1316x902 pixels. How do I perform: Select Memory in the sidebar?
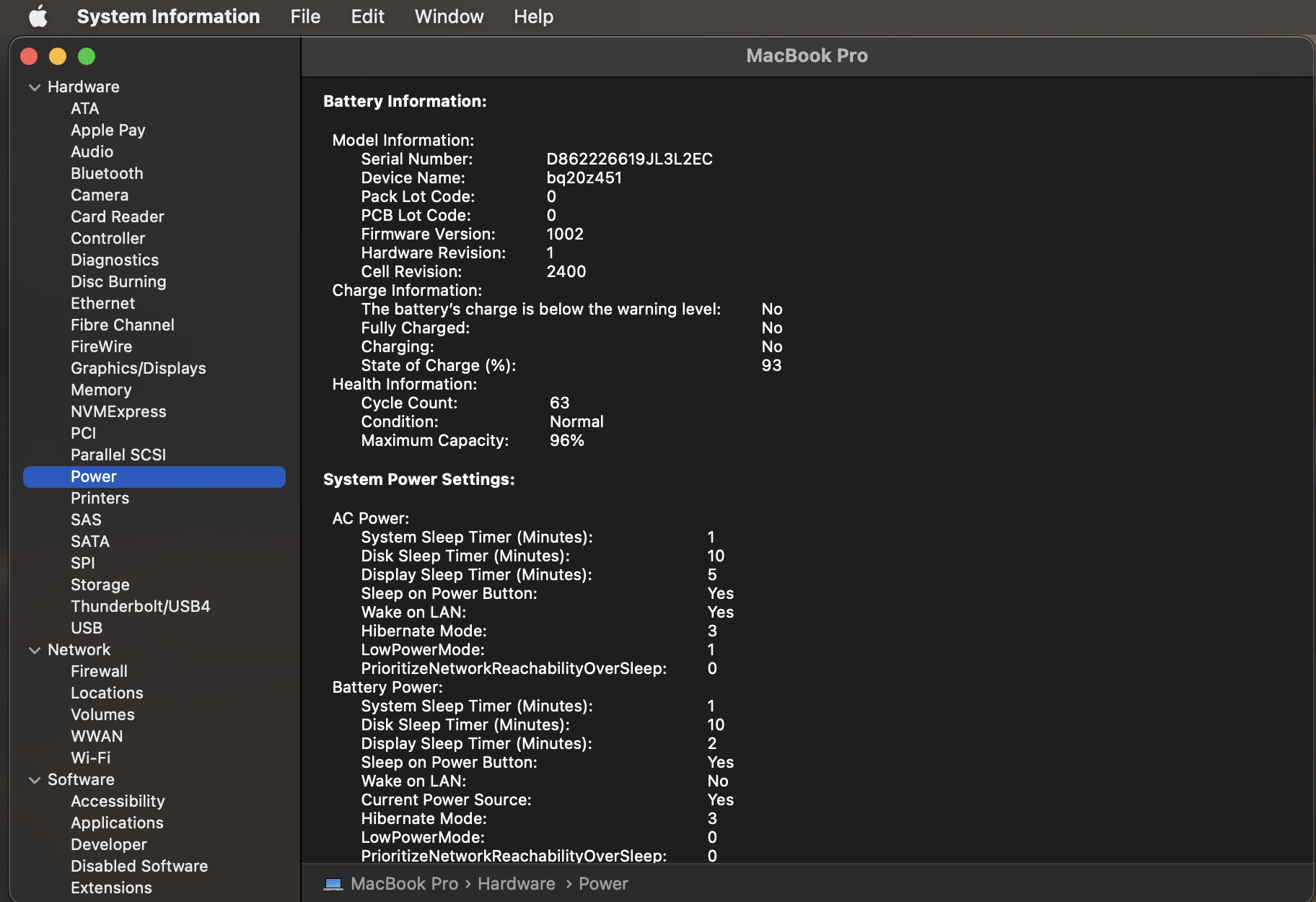click(x=101, y=390)
